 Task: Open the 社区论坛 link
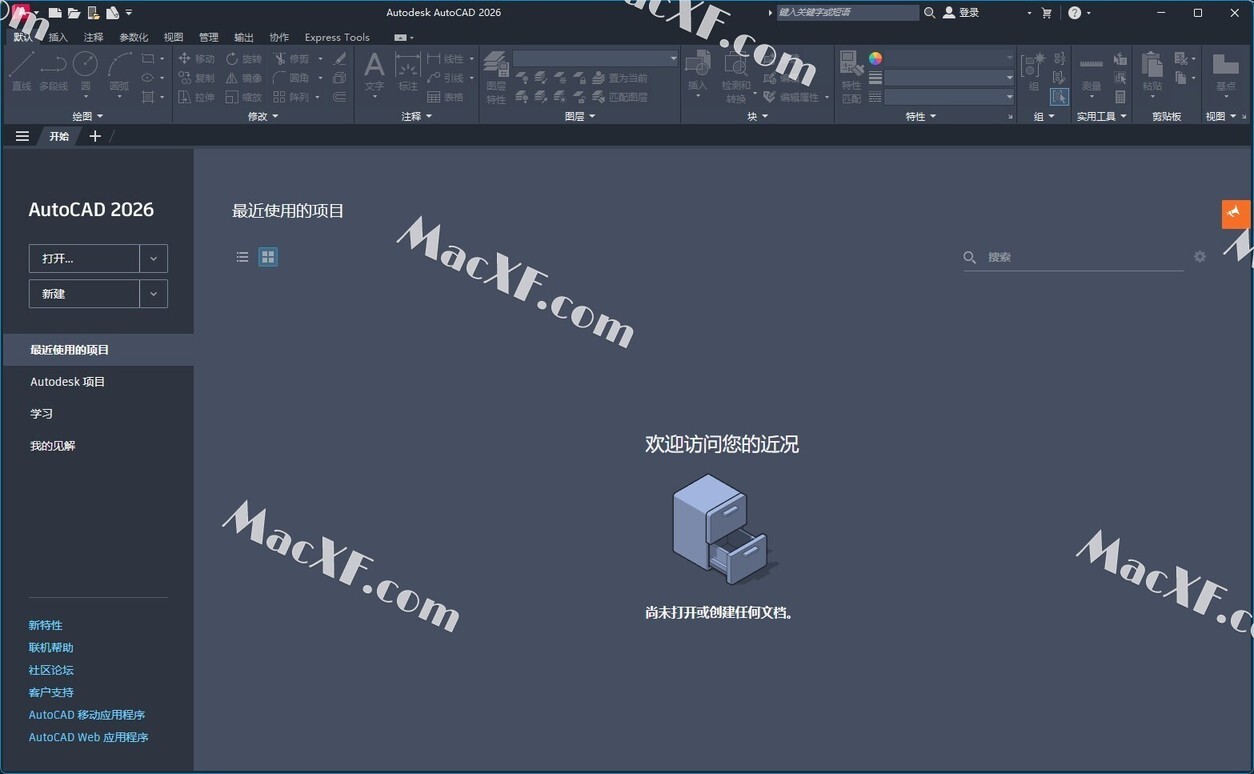pyautogui.click(x=51, y=670)
